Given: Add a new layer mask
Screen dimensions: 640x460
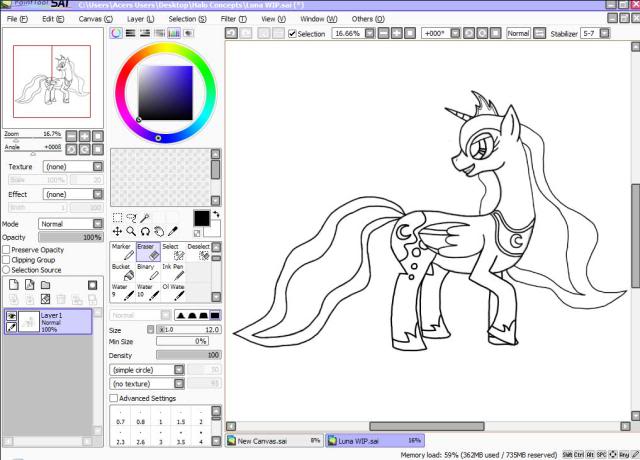Looking at the screenshot, I should click(x=93, y=285).
